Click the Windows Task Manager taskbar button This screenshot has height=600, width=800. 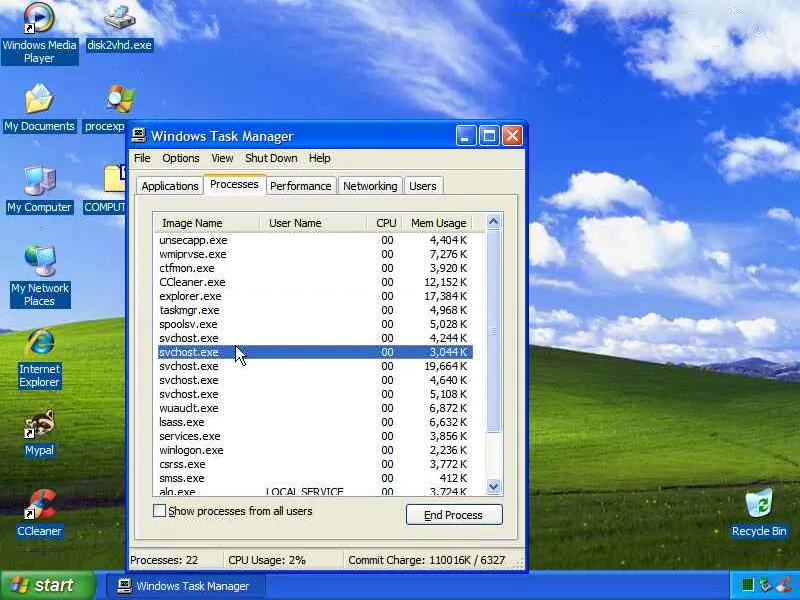point(186,586)
